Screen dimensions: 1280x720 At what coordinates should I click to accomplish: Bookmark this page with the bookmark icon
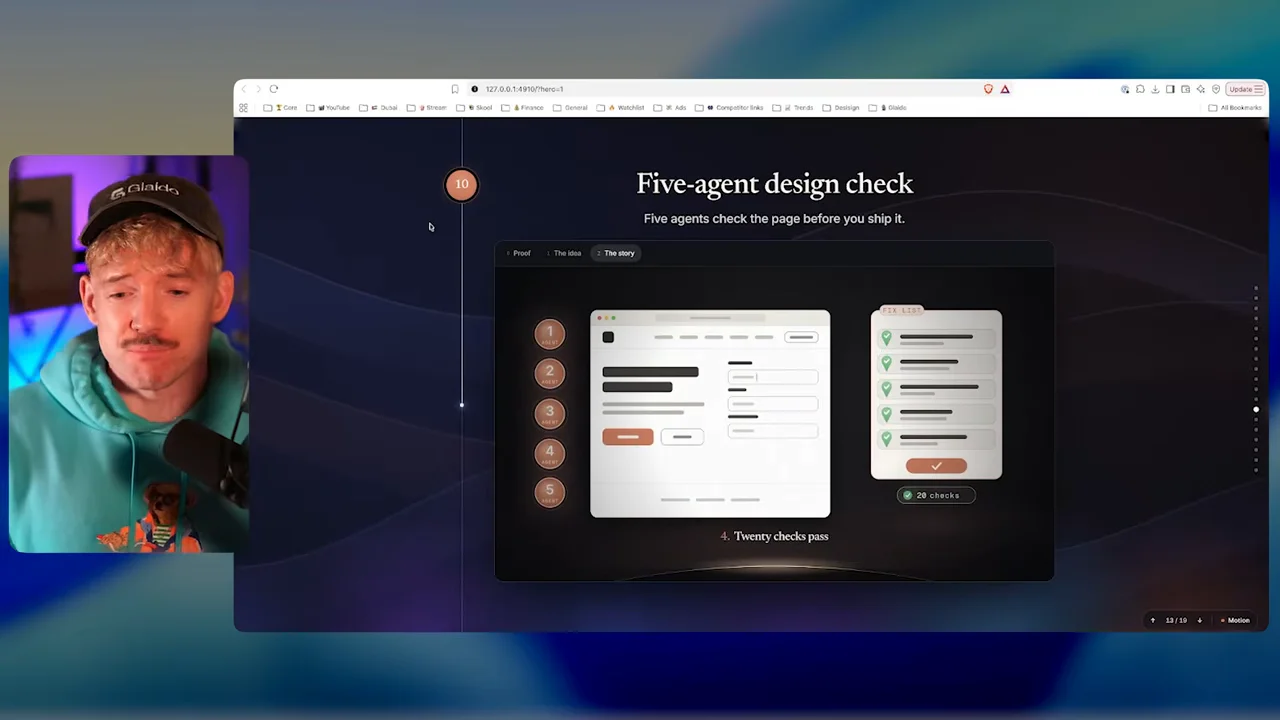click(455, 89)
